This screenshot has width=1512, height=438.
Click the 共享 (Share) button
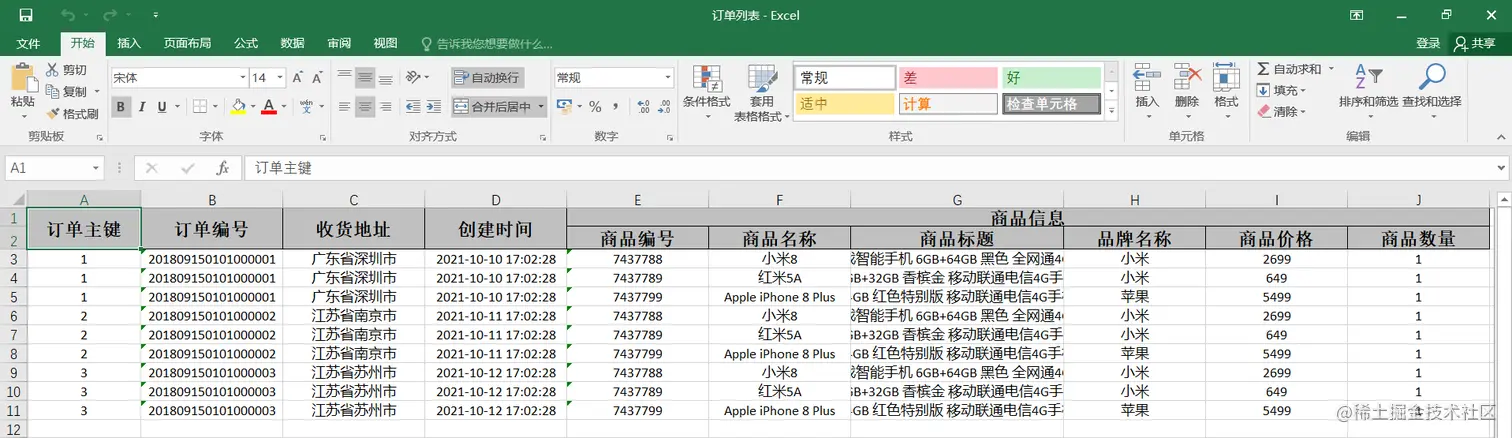tap(1476, 43)
